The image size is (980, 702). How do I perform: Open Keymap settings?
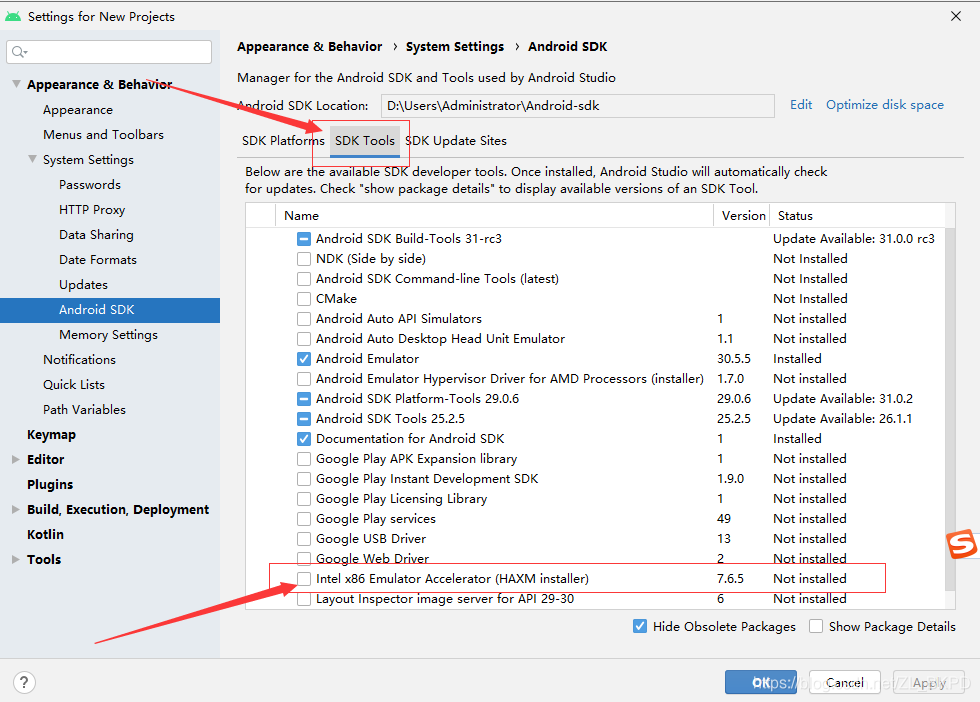coord(51,435)
